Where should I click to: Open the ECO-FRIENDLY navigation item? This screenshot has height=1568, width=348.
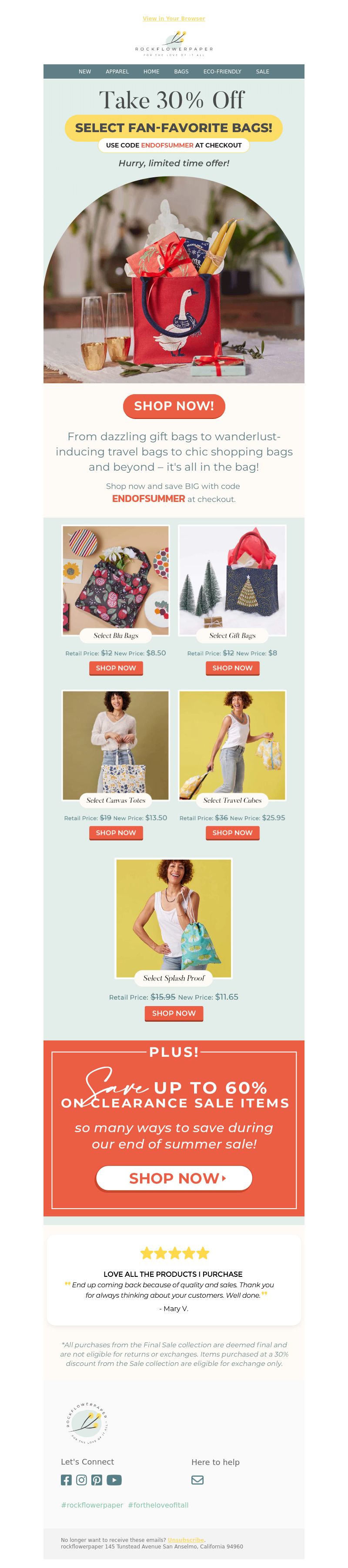point(222,72)
